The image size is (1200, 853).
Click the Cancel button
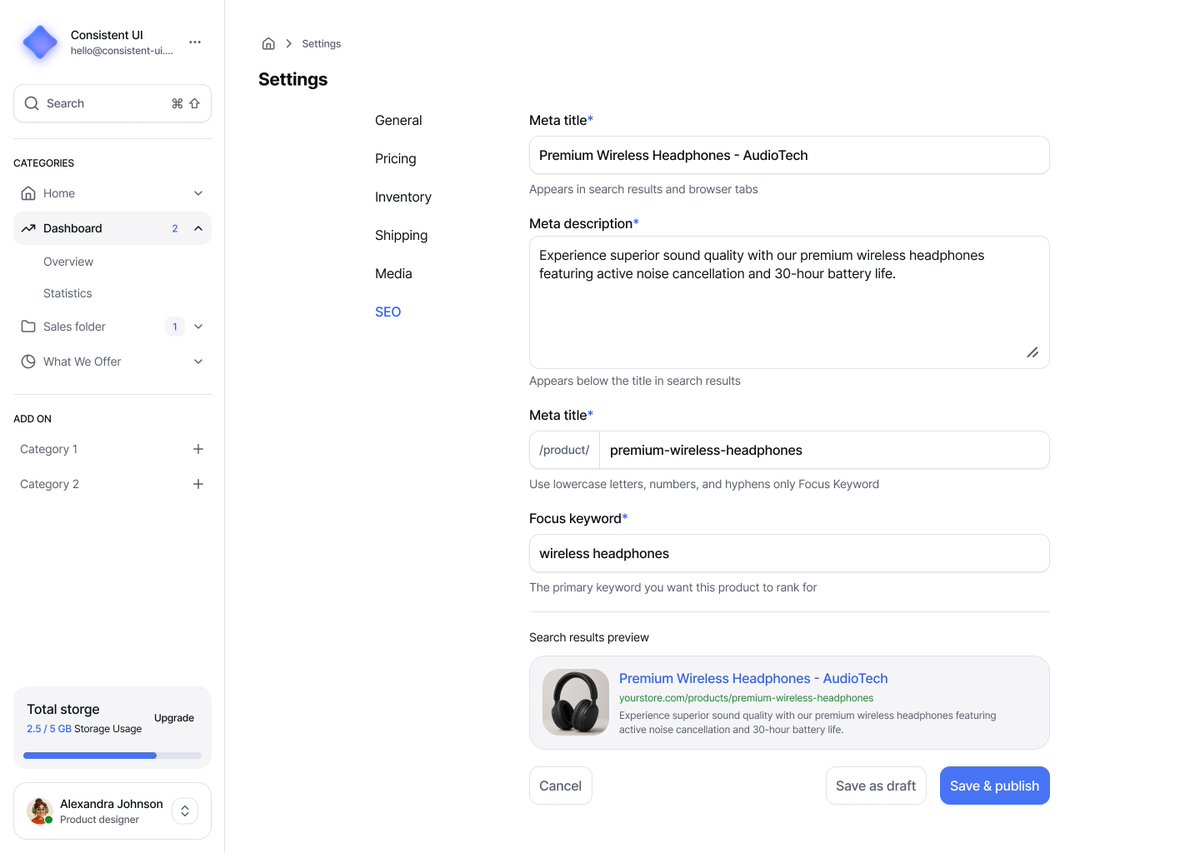560,786
